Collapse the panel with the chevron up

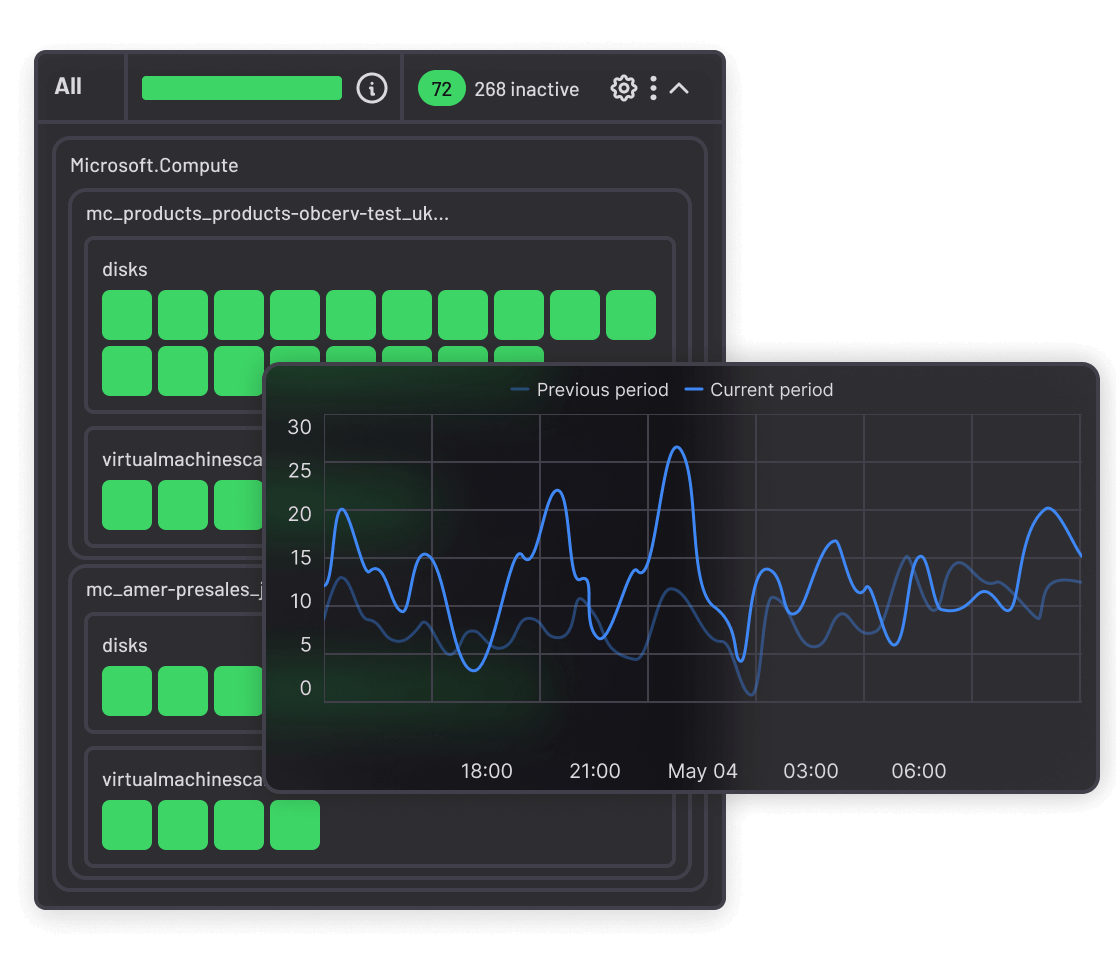[x=679, y=88]
